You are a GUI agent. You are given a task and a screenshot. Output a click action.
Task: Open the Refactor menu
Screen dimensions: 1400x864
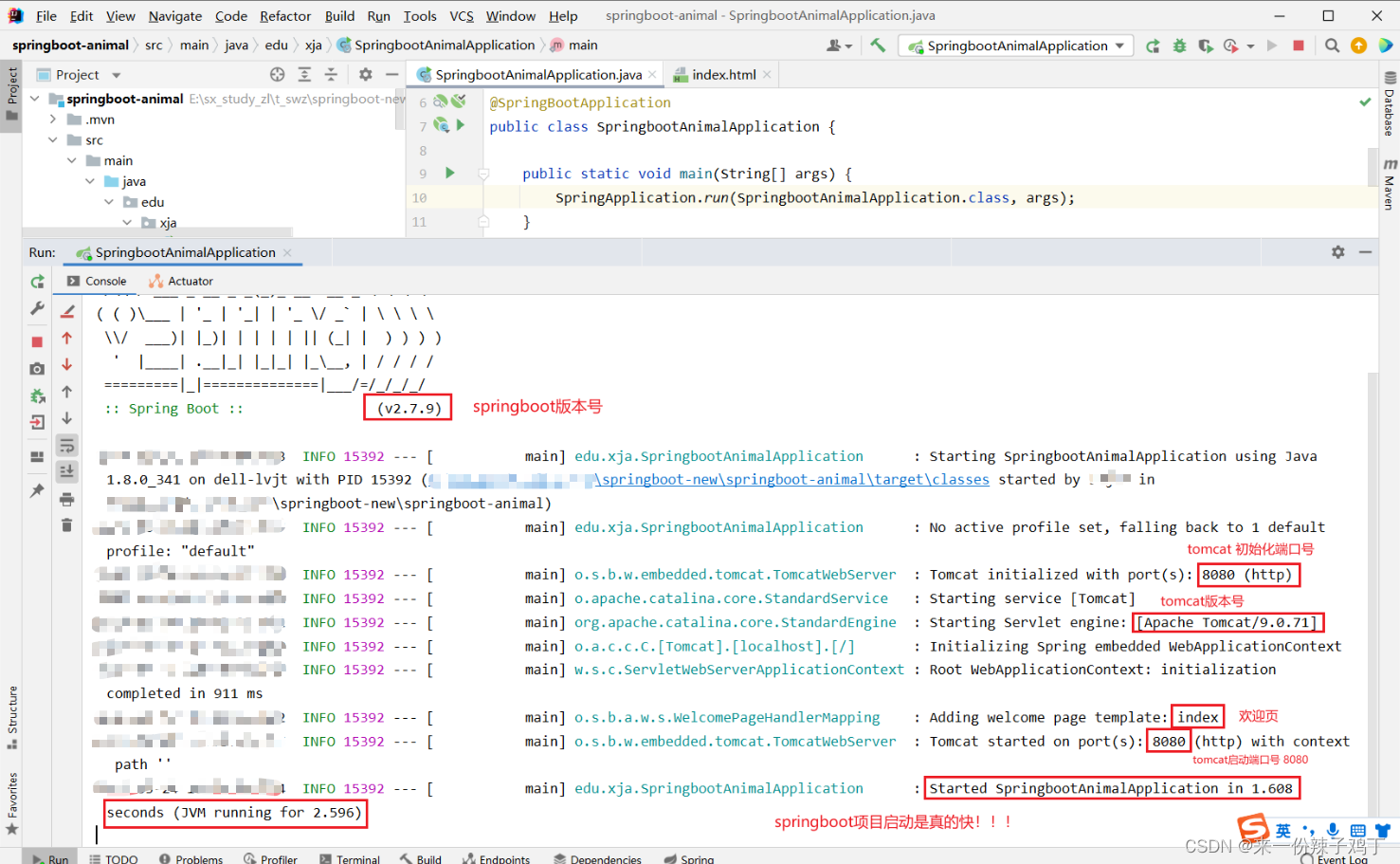tap(285, 16)
